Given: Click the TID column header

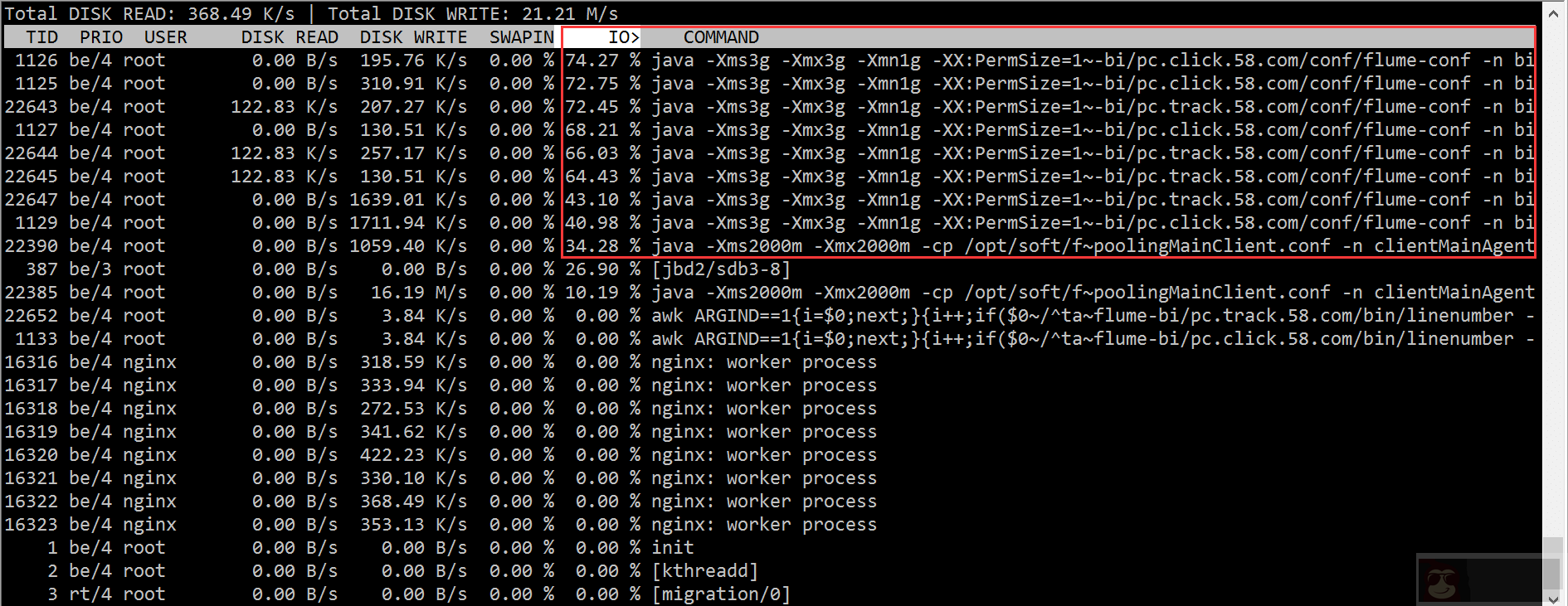Looking at the screenshot, I should [x=41, y=37].
